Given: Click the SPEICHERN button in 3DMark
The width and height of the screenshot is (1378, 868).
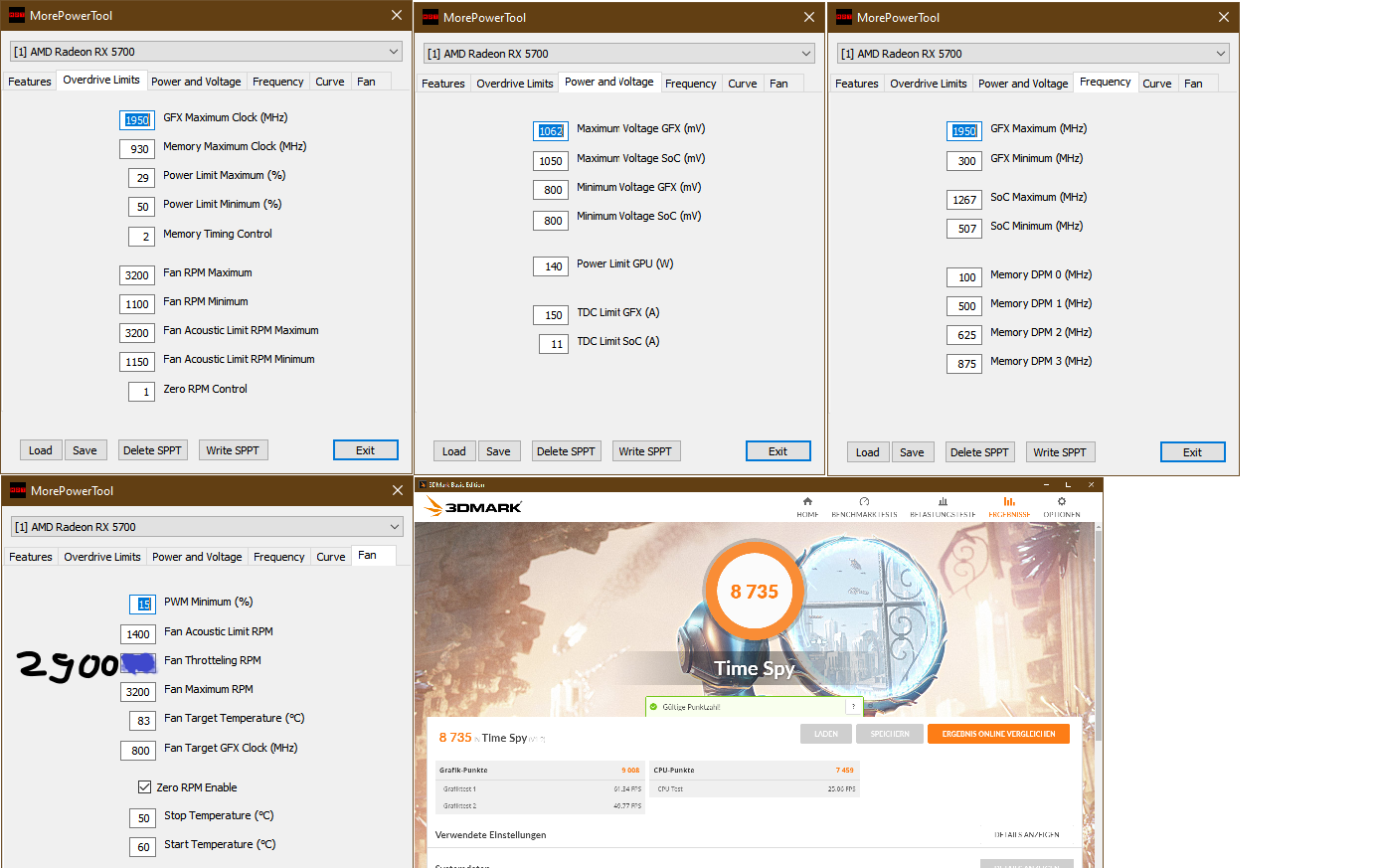Looking at the screenshot, I should 890,734.
